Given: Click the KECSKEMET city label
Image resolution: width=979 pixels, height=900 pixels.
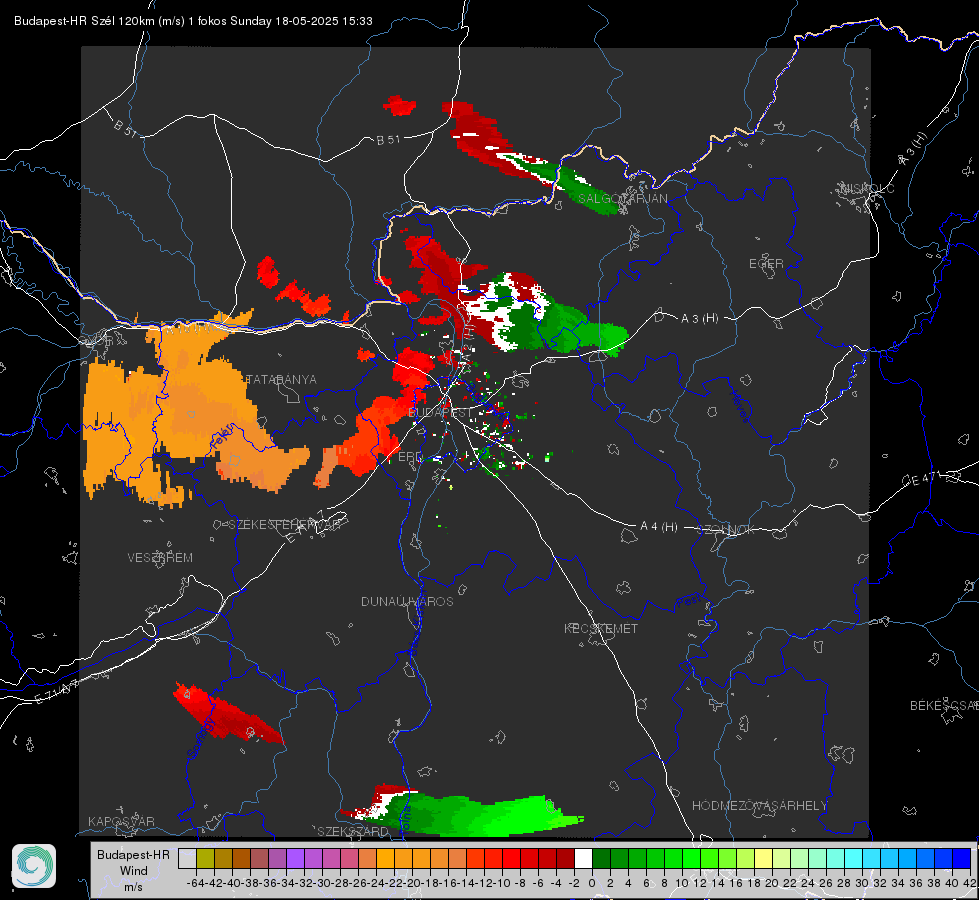Looking at the screenshot, I should point(601,628).
